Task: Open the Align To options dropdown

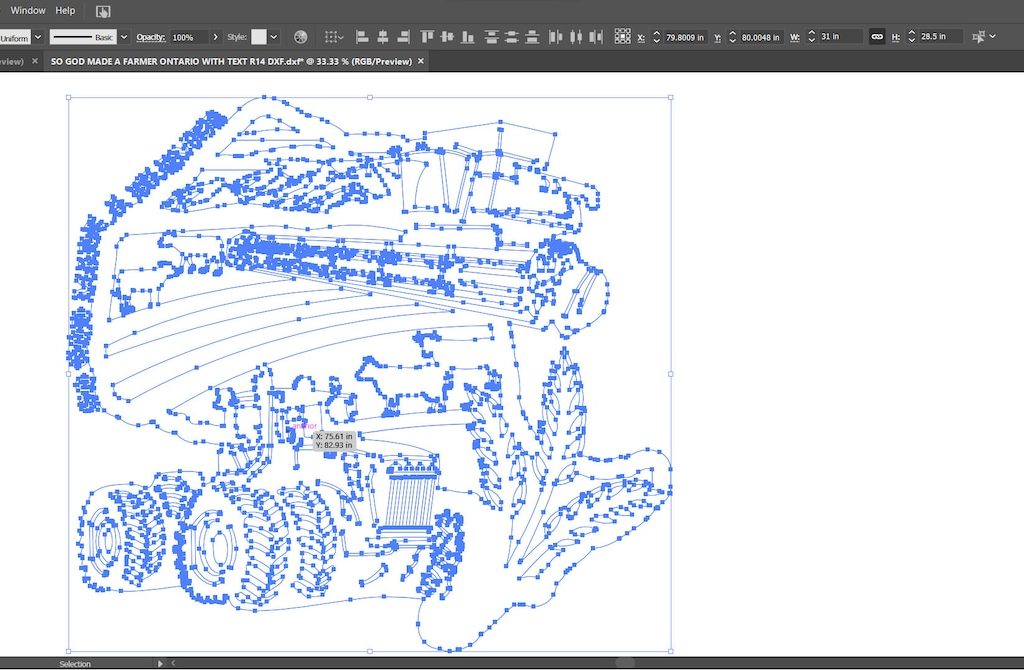Action: pos(333,37)
